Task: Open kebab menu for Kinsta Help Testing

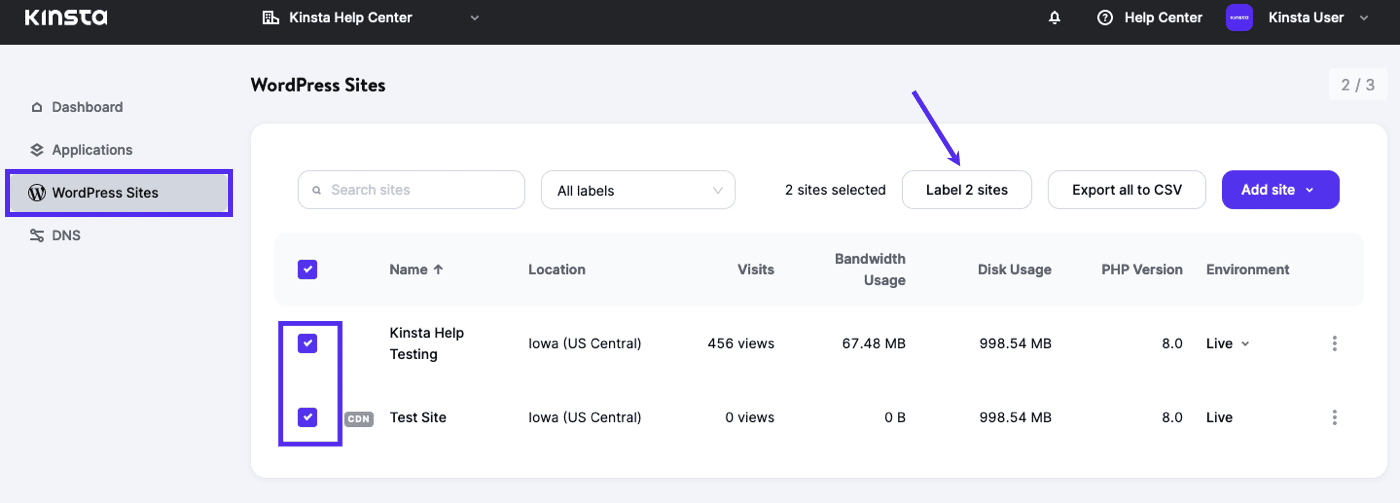Action: click(1335, 343)
